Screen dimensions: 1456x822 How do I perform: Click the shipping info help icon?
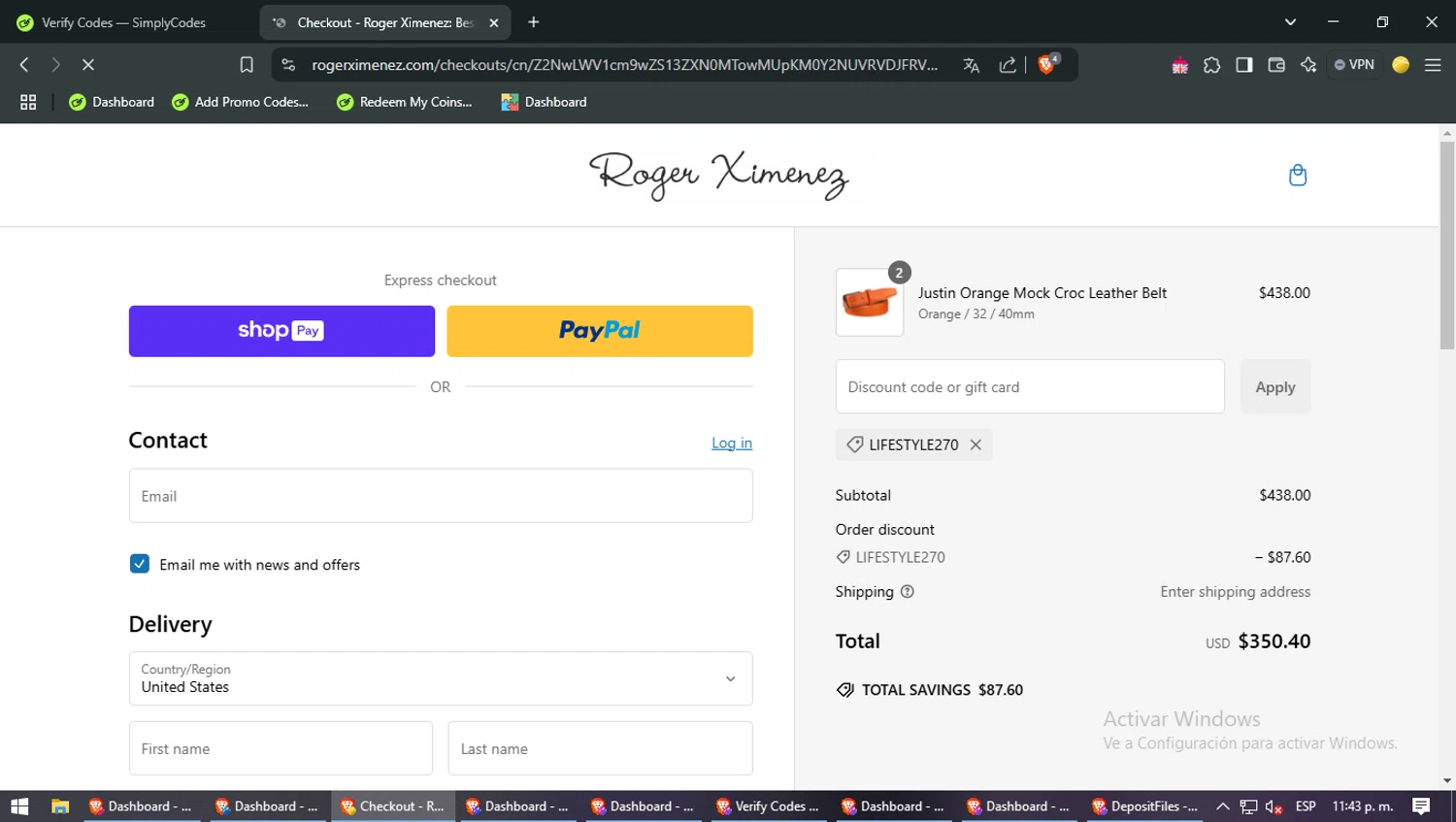[x=908, y=592]
